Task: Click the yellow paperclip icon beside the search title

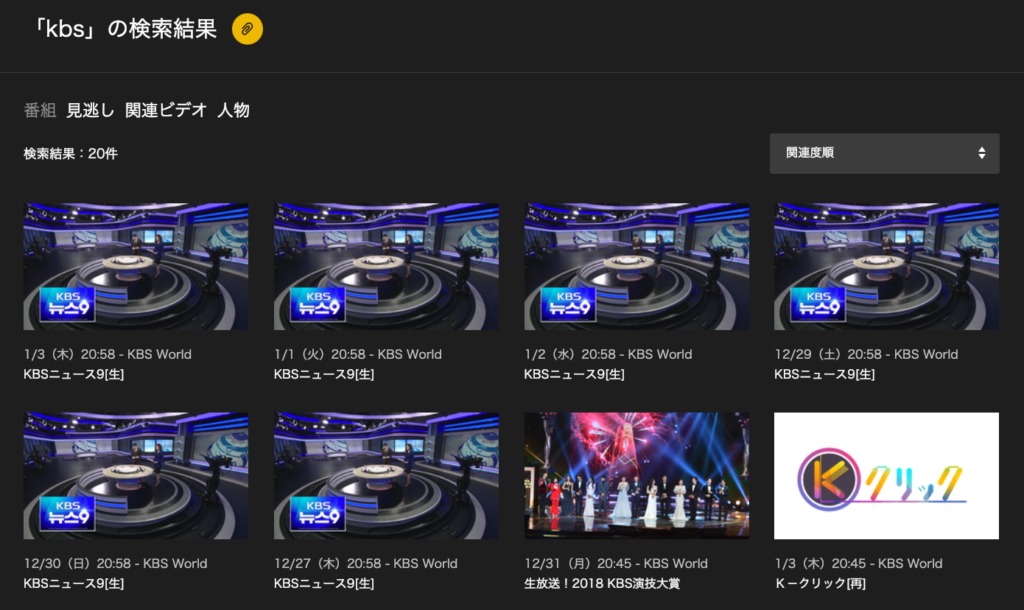Action: tap(248, 29)
